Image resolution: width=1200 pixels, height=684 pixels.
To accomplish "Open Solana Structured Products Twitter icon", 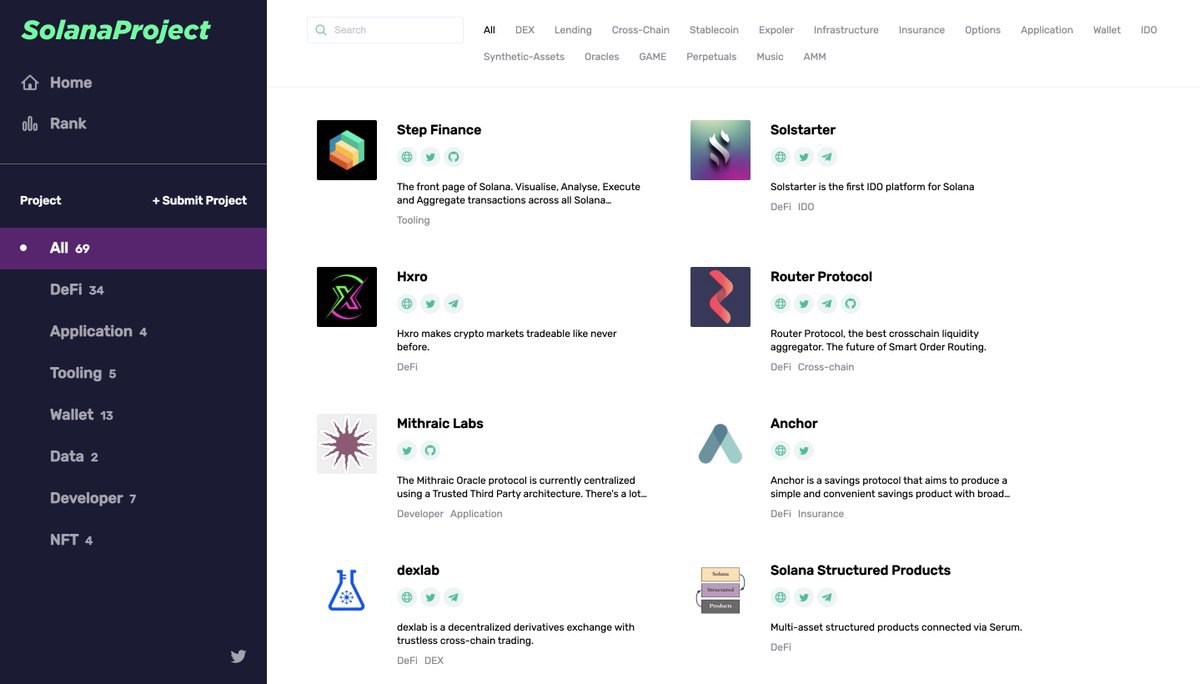I will point(804,598).
